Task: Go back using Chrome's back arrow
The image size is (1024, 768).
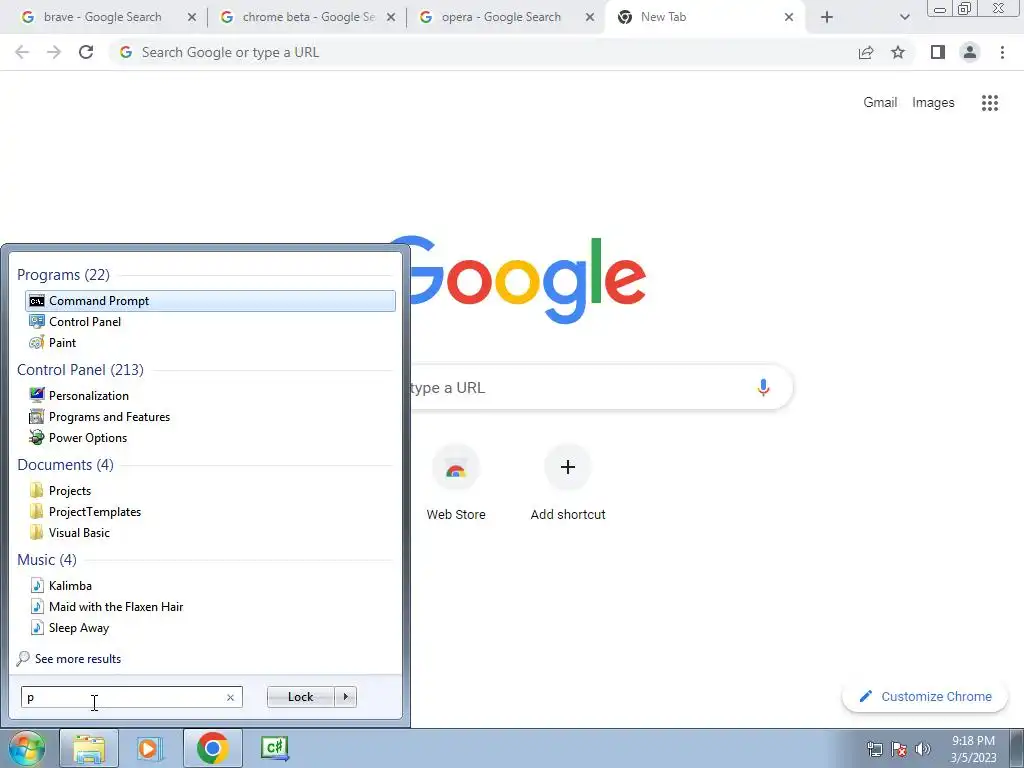Action: click(22, 52)
